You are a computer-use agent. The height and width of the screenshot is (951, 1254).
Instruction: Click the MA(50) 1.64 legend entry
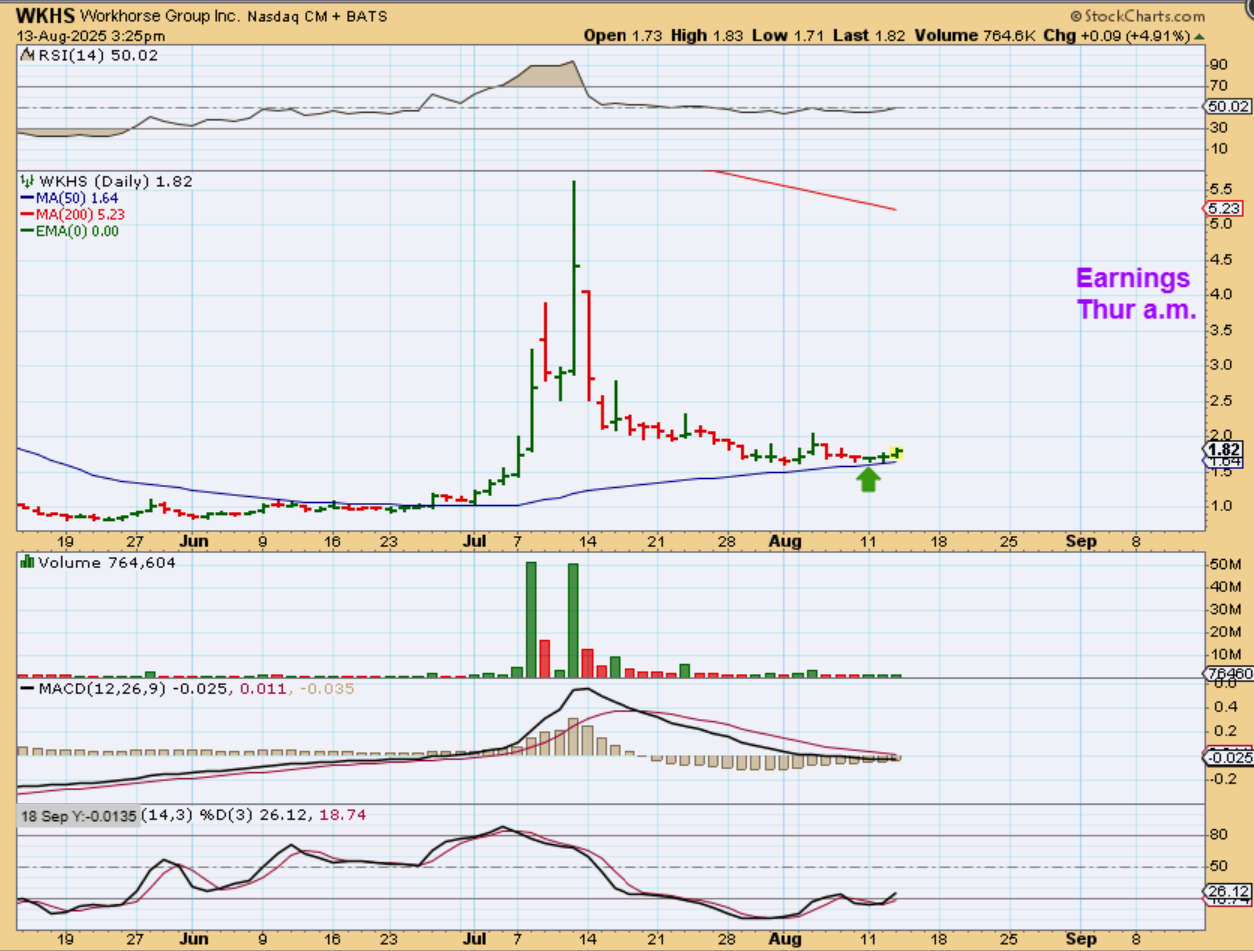(76, 198)
